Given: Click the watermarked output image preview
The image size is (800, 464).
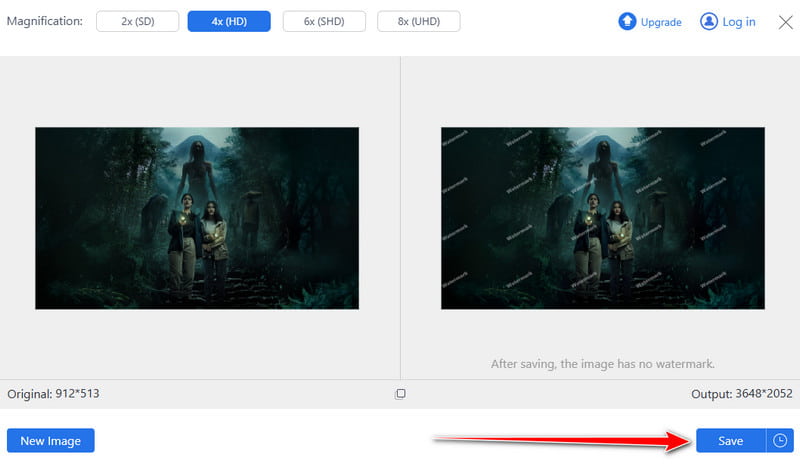Looking at the screenshot, I should 602,218.
